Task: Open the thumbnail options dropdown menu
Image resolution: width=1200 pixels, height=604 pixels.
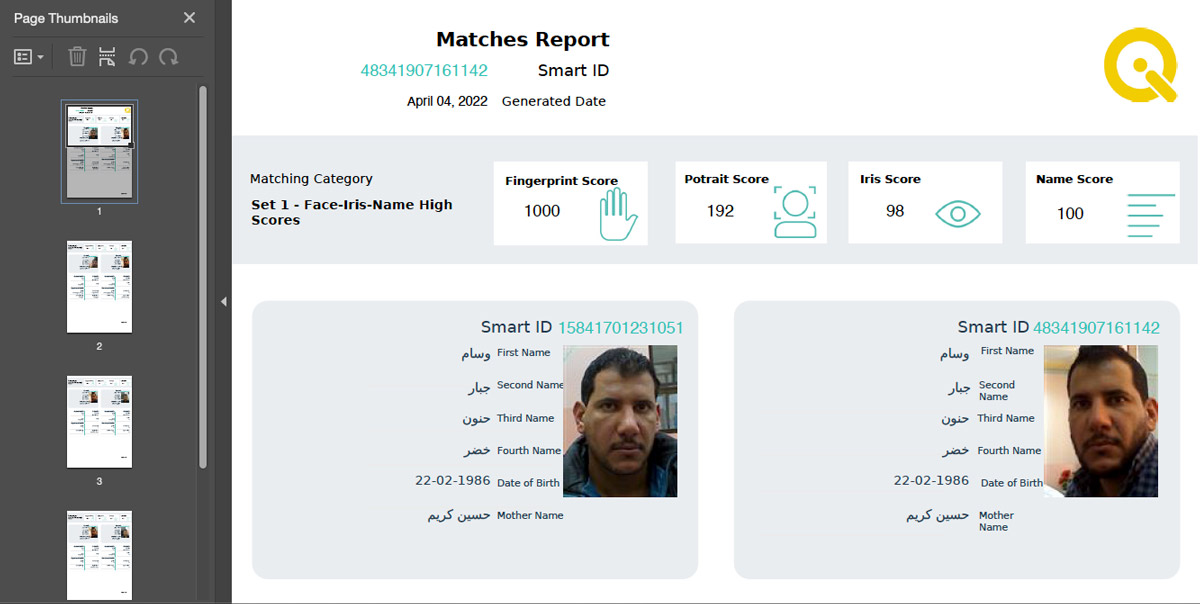Action: click(29, 57)
